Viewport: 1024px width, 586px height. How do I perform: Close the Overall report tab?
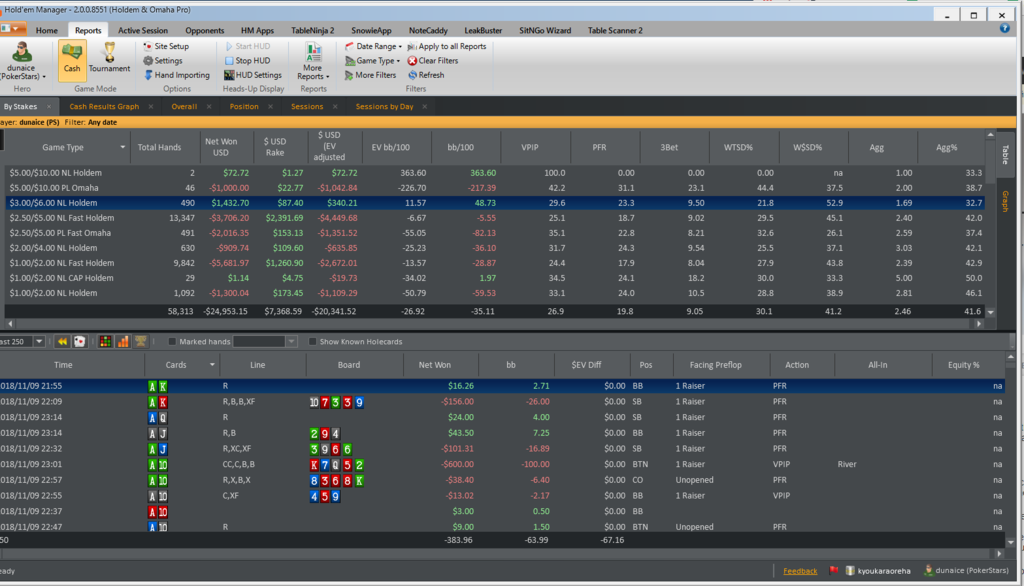(x=209, y=106)
